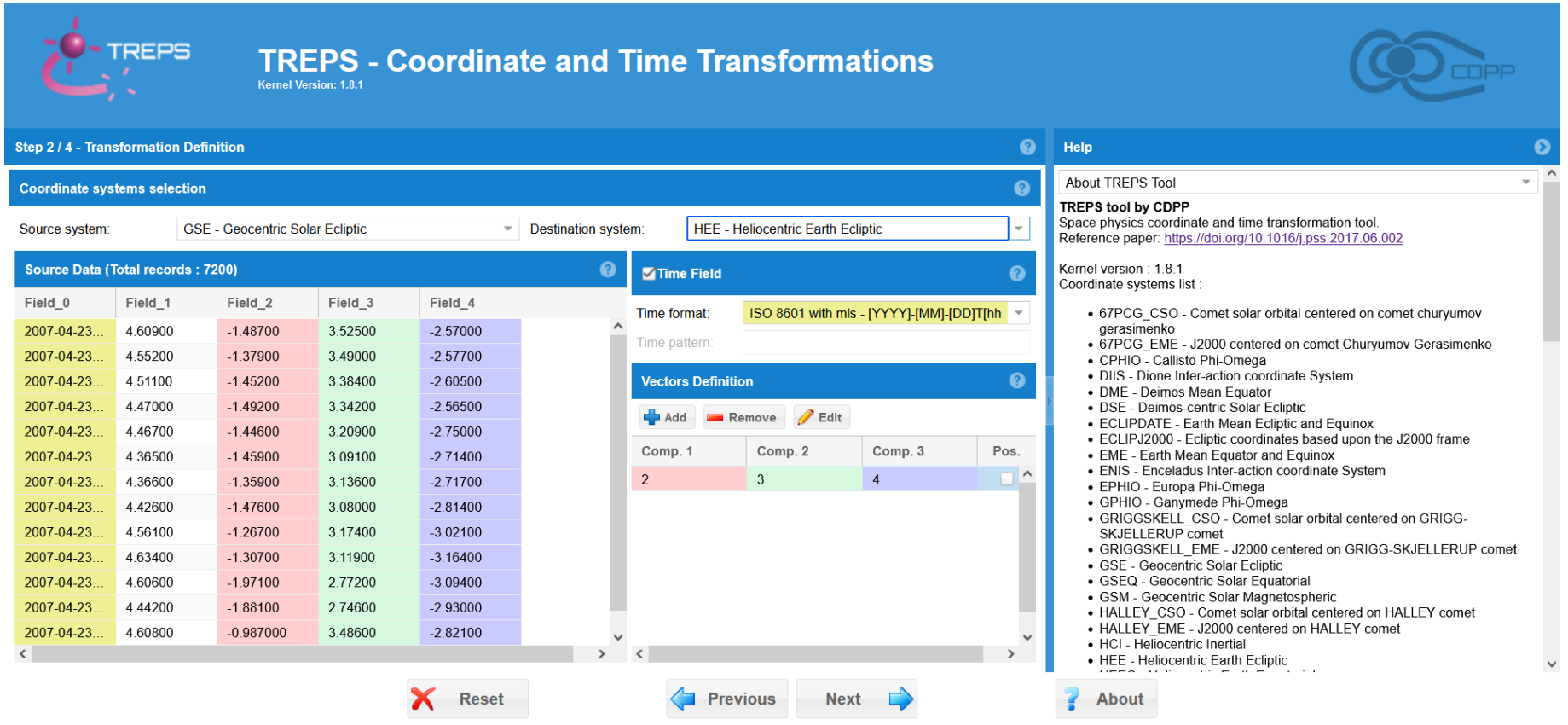Open help icon in Time Field header
This screenshot has width=1568, height=725.
point(1017,273)
